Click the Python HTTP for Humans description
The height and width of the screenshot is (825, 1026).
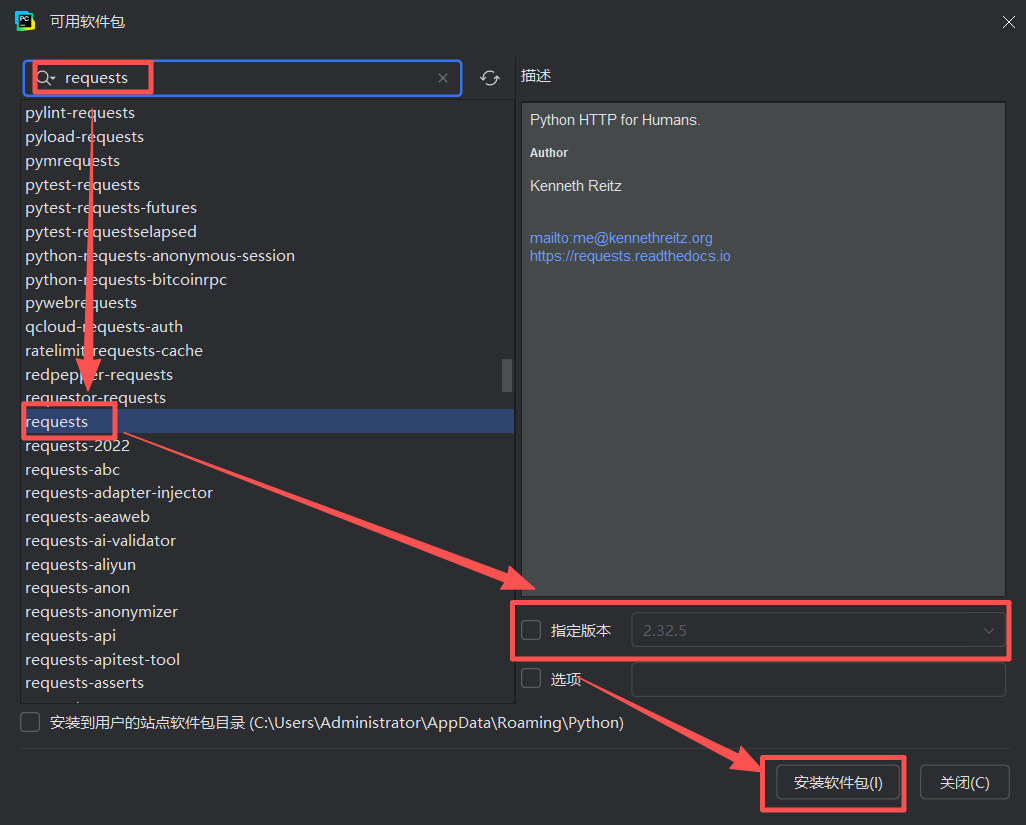tap(615, 120)
